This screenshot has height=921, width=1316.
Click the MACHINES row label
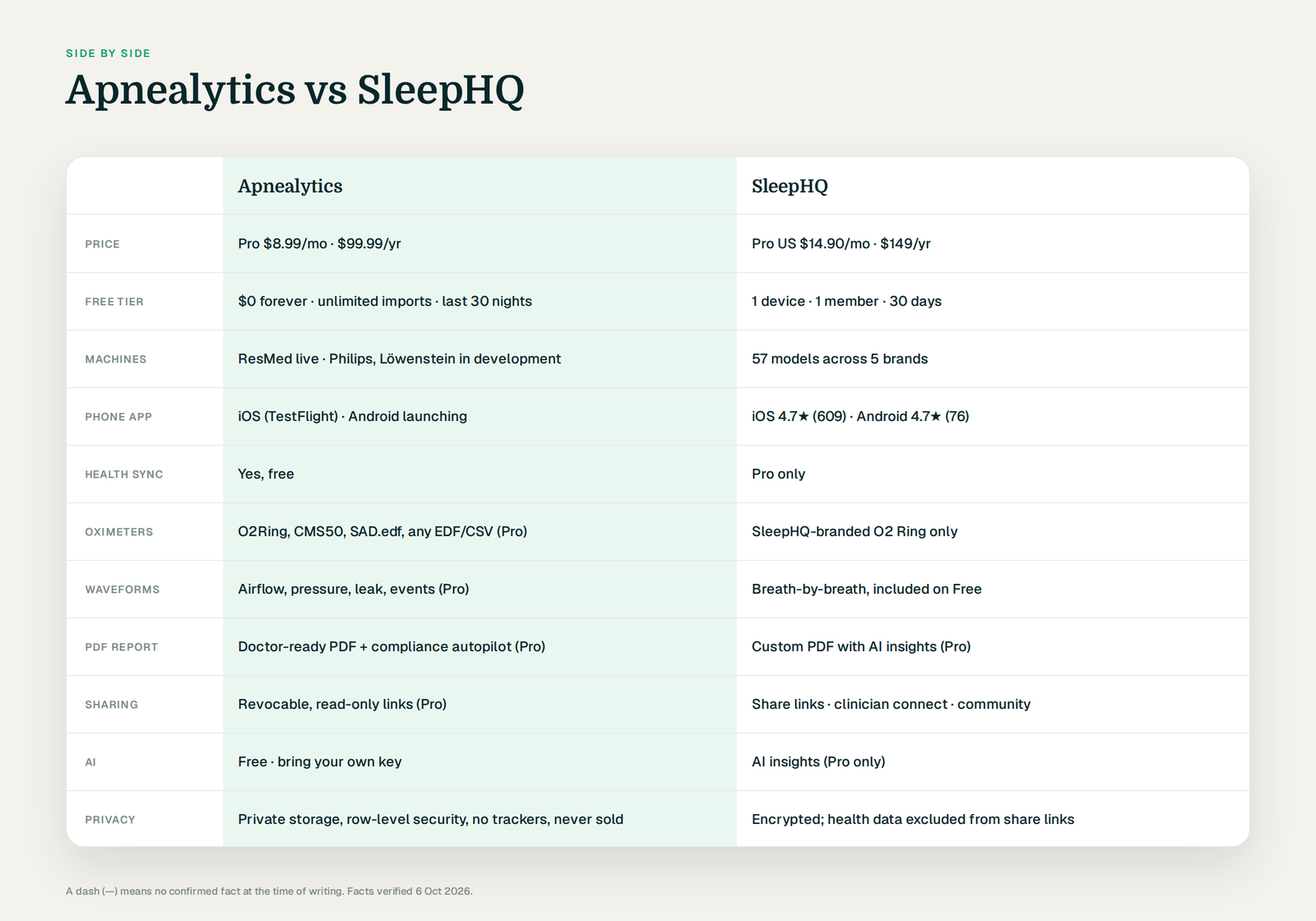(115, 359)
